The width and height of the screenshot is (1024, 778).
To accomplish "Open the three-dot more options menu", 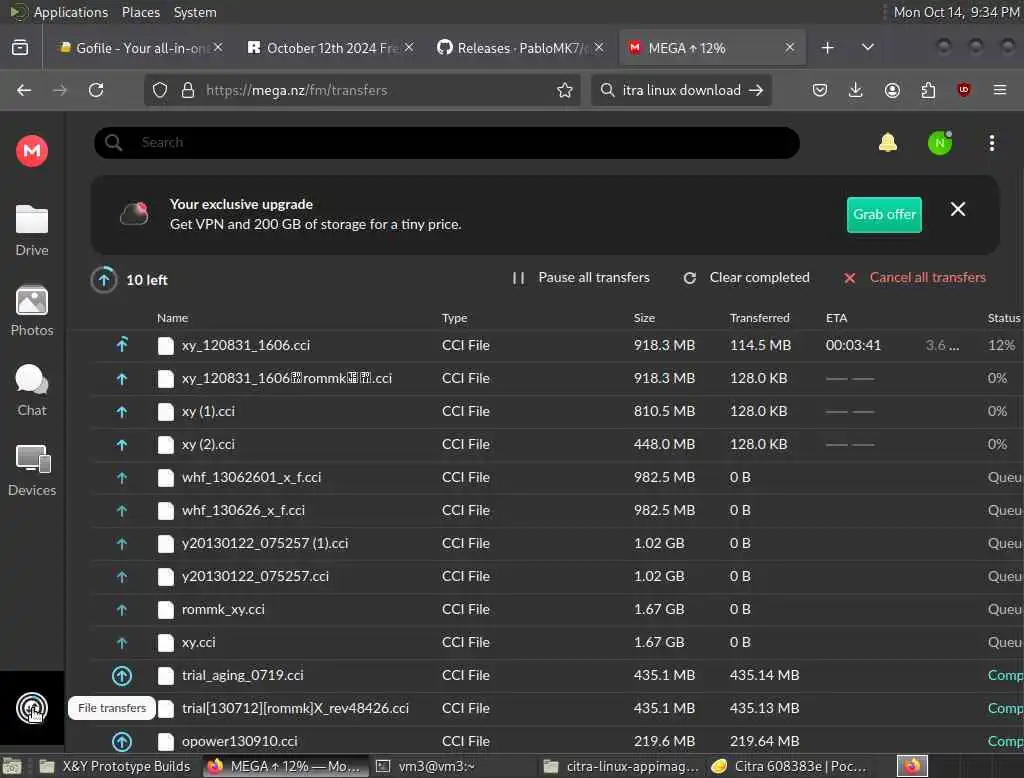I will pyautogui.click(x=991, y=143).
